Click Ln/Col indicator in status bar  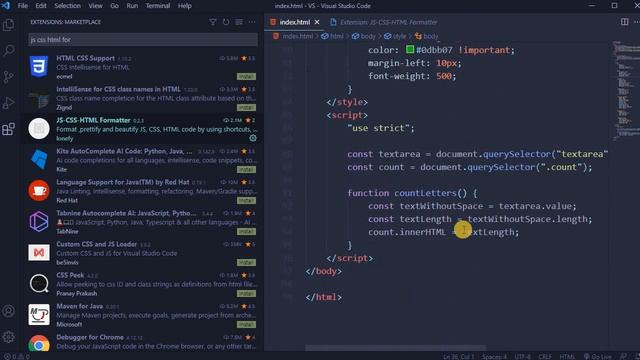pos(459,357)
